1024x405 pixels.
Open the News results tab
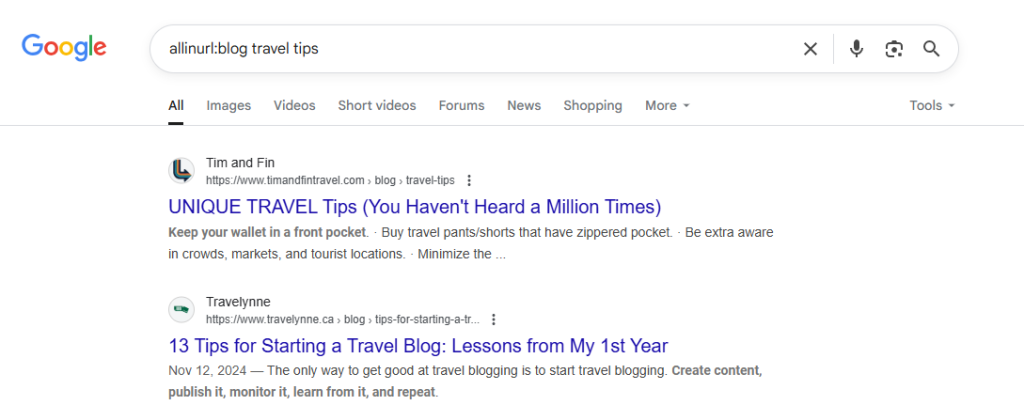click(x=524, y=105)
